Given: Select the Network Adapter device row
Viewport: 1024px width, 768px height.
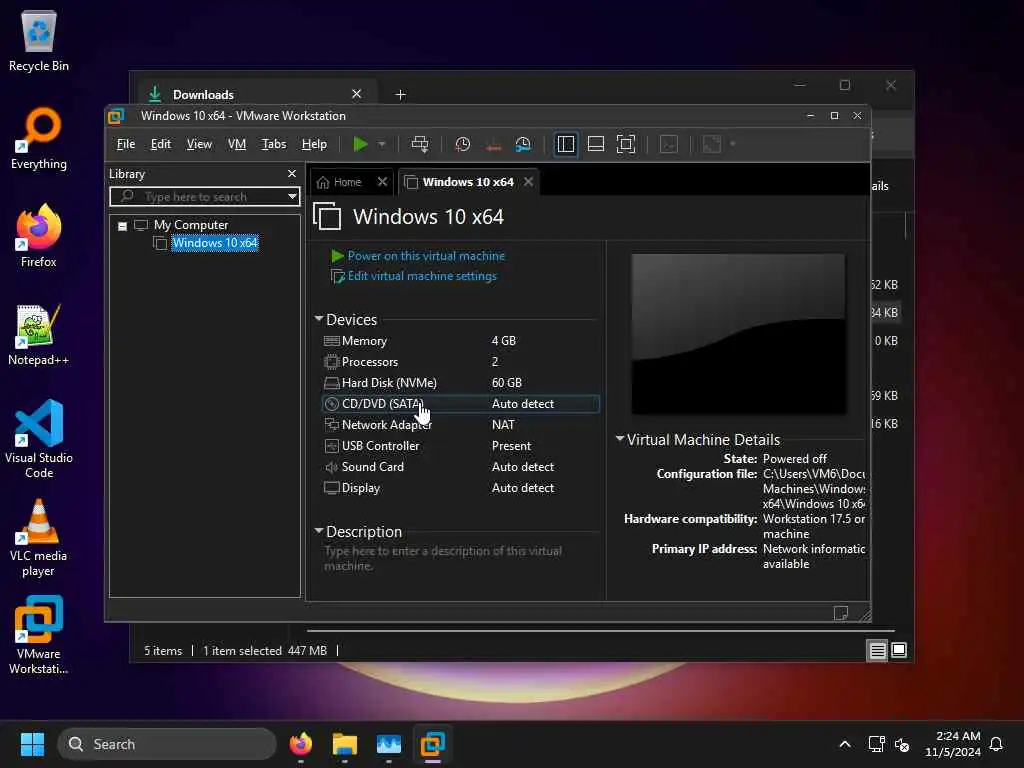Looking at the screenshot, I should tap(460, 424).
